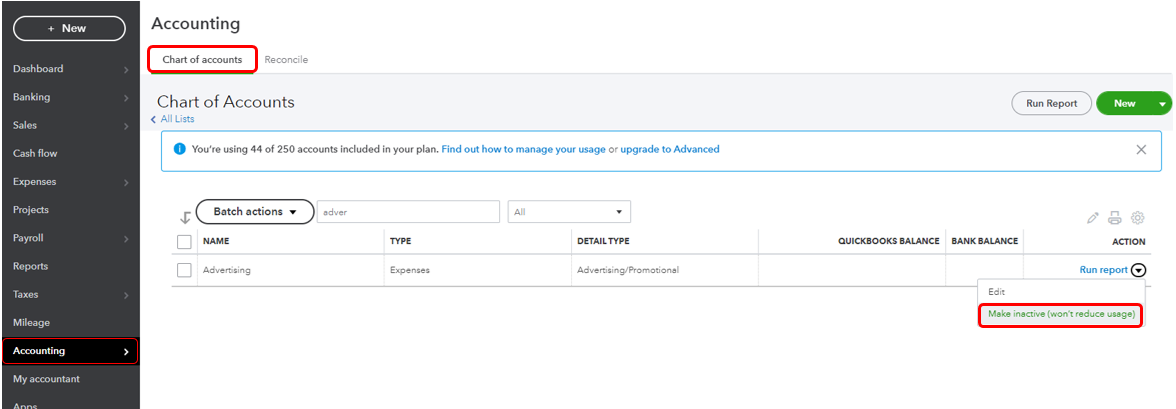Open the gear settings icon for table columns

[1137, 218]
